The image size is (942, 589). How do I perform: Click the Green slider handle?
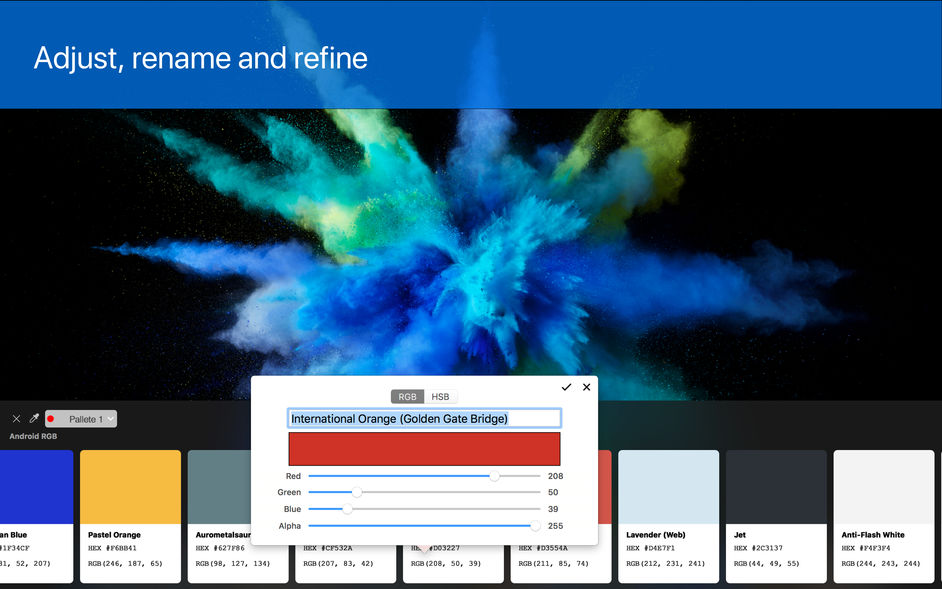[x=357, y=492]
